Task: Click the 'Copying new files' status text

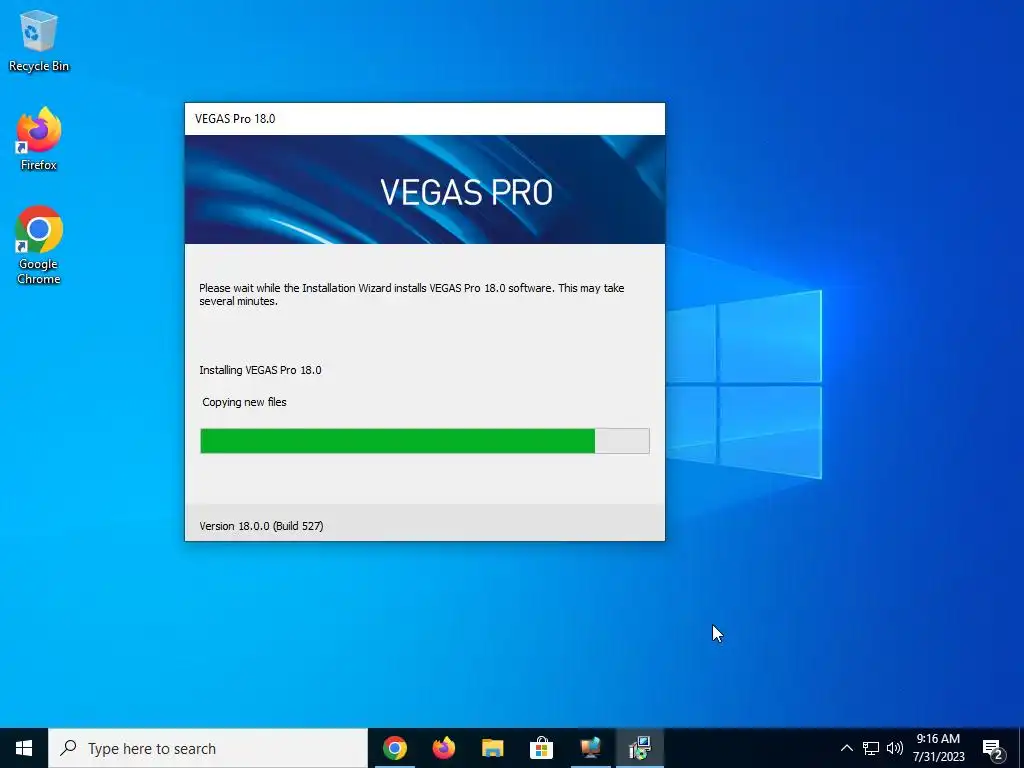Action: [x=244, y=402]
